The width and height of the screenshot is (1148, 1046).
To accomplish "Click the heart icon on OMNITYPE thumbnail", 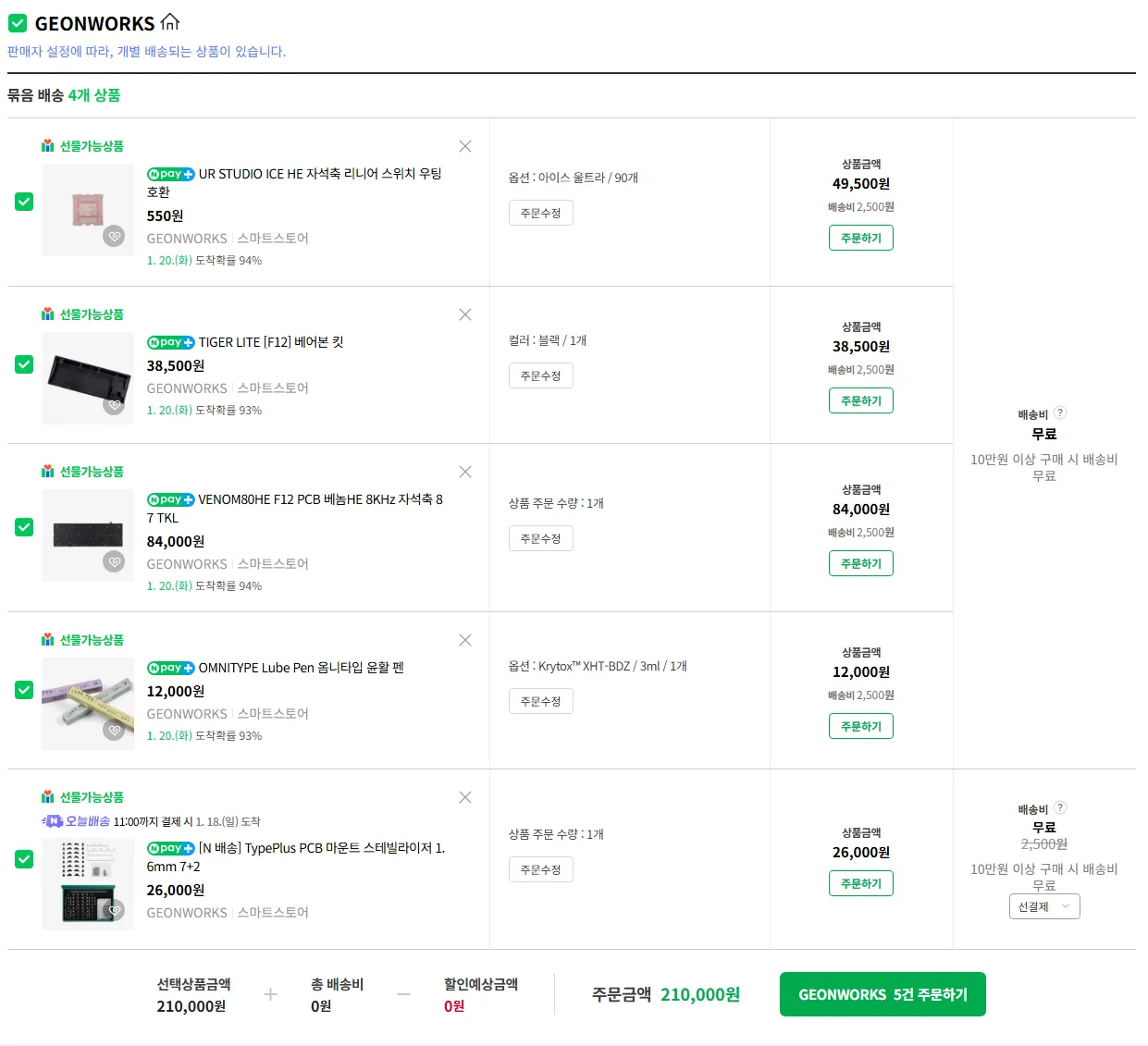I will coord(116,730).
